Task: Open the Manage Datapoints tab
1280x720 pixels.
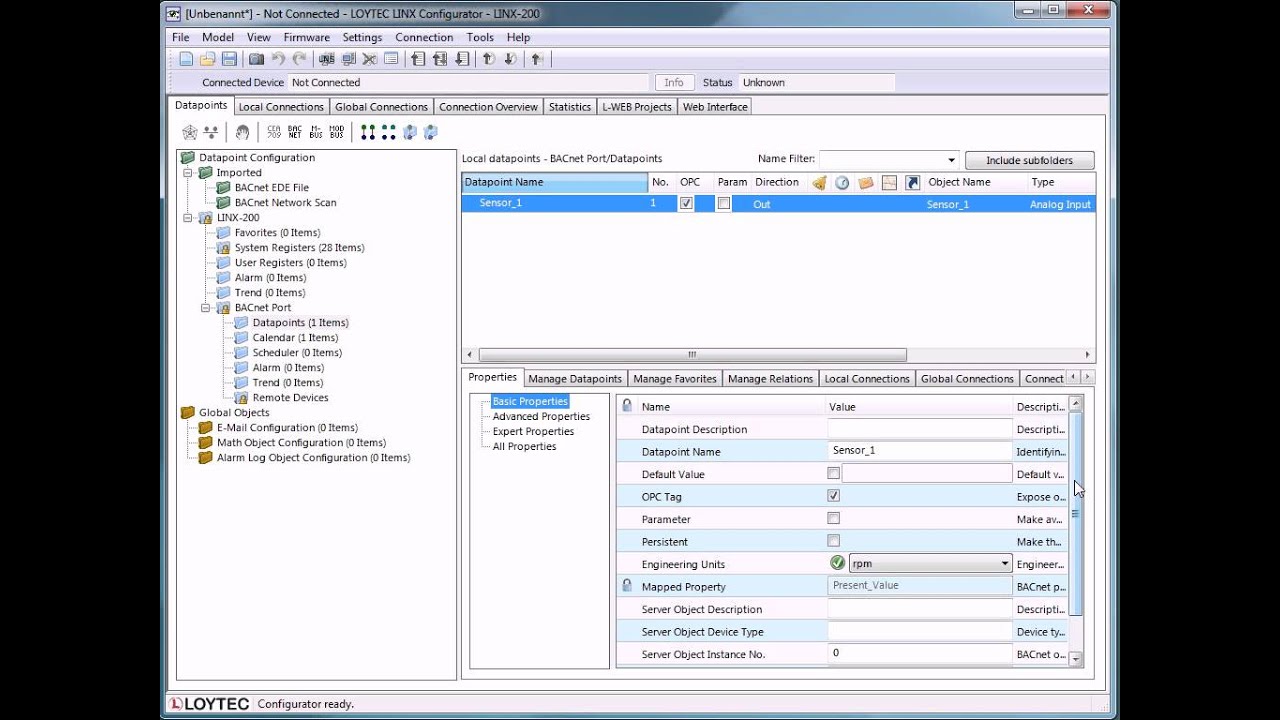Action: pos(575,379)
